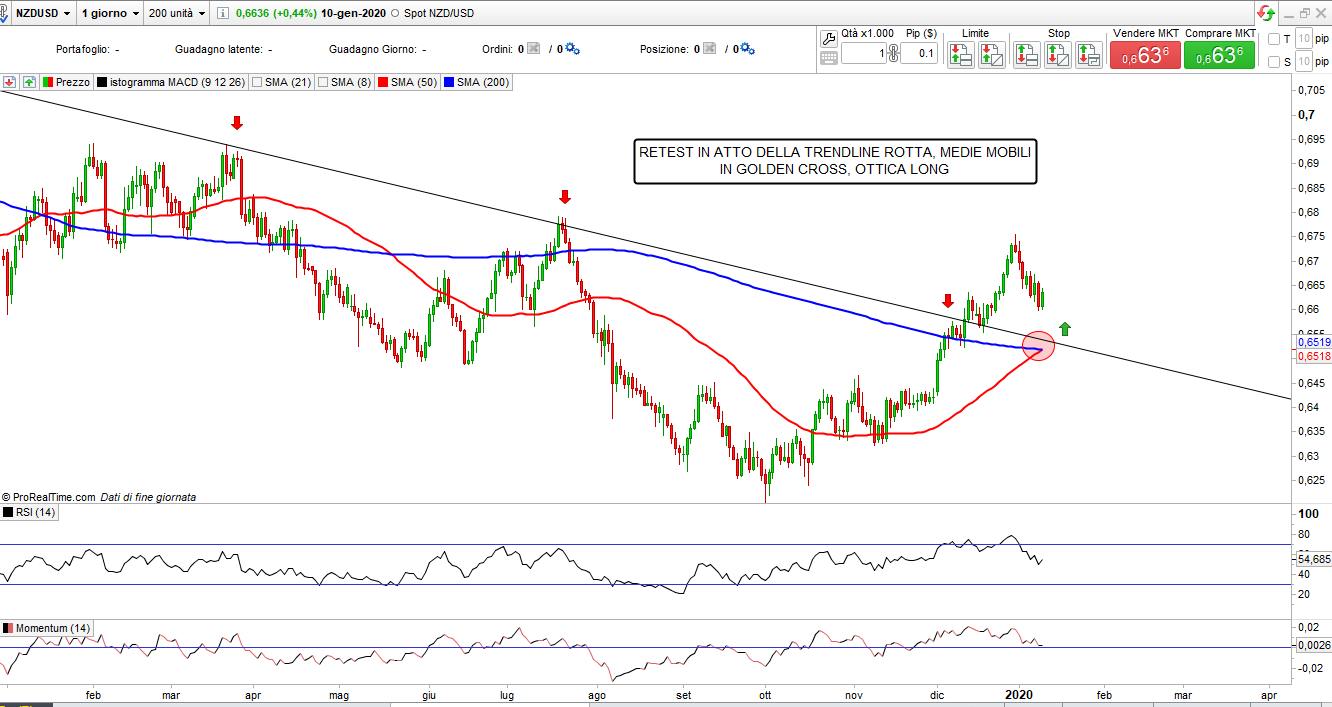The image size is (1332, 707).
Task: Select the Prezzo indicator label
Action: pos(66,82)
